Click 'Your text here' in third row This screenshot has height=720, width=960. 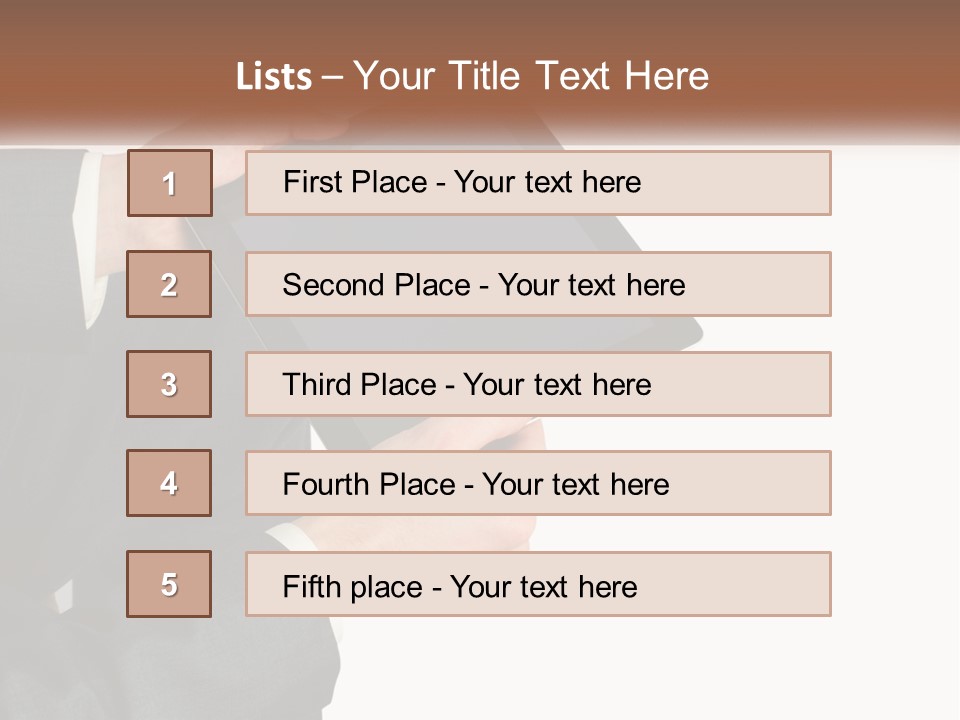[557, 385]
